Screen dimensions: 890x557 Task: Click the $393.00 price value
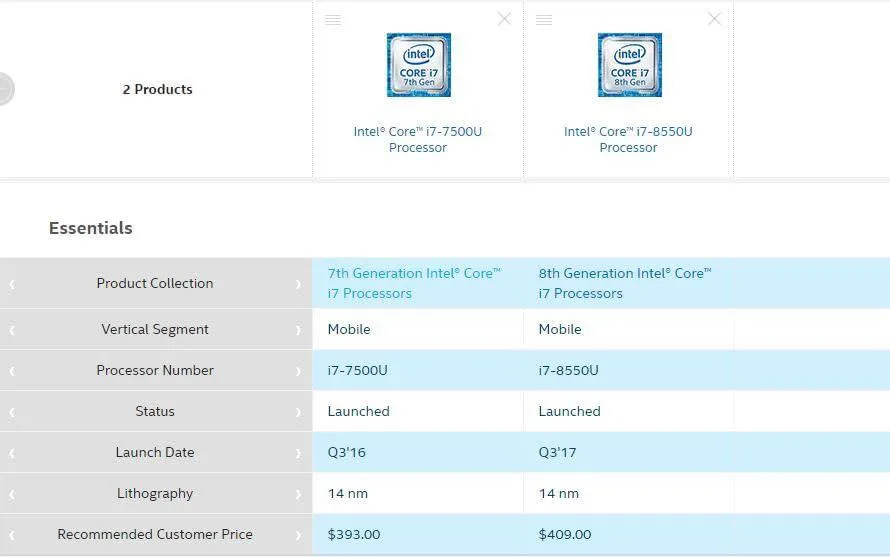(x=354, y=534)
